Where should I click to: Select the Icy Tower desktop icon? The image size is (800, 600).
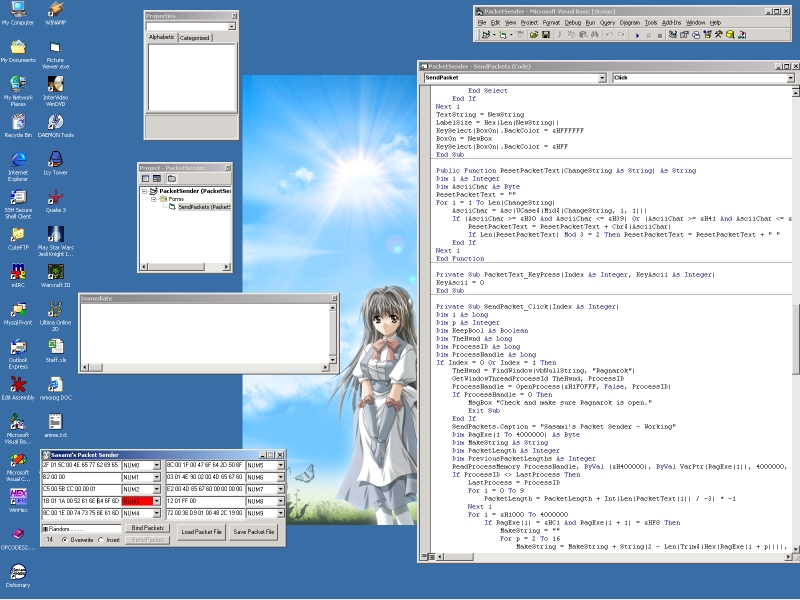coord(56,163)
